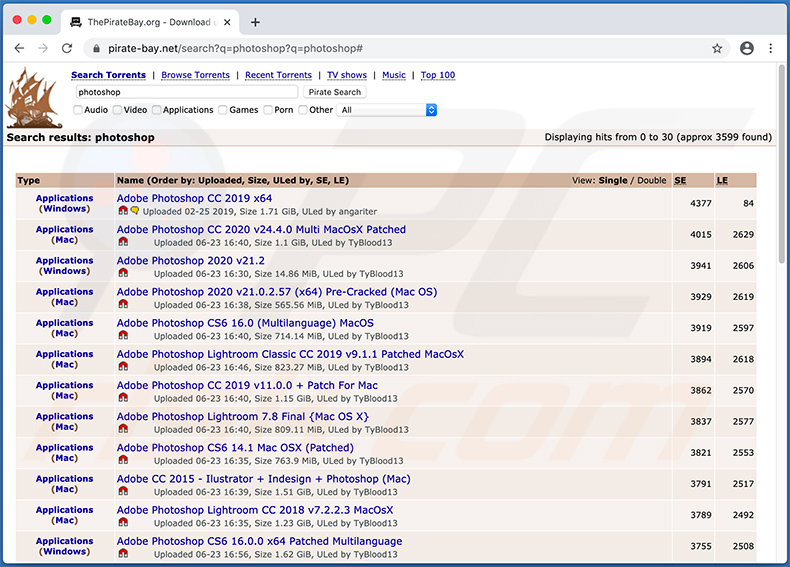The image size is (790, 567).
Task: Click magnet icon for Photoshop CS6 16.0 MacOS
Action: (x=123, y=336)
